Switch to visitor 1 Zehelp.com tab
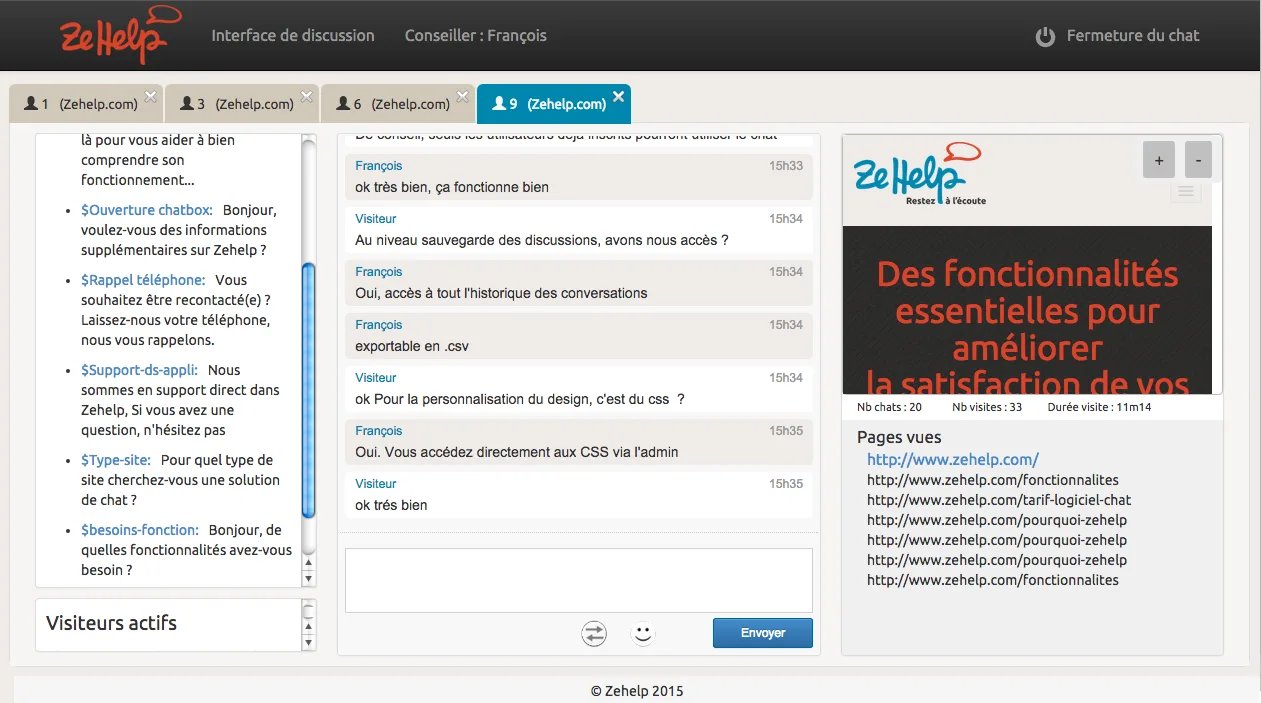Image resolution: width=1261 pixels, height=703 pixels. (x=86, y=104)
